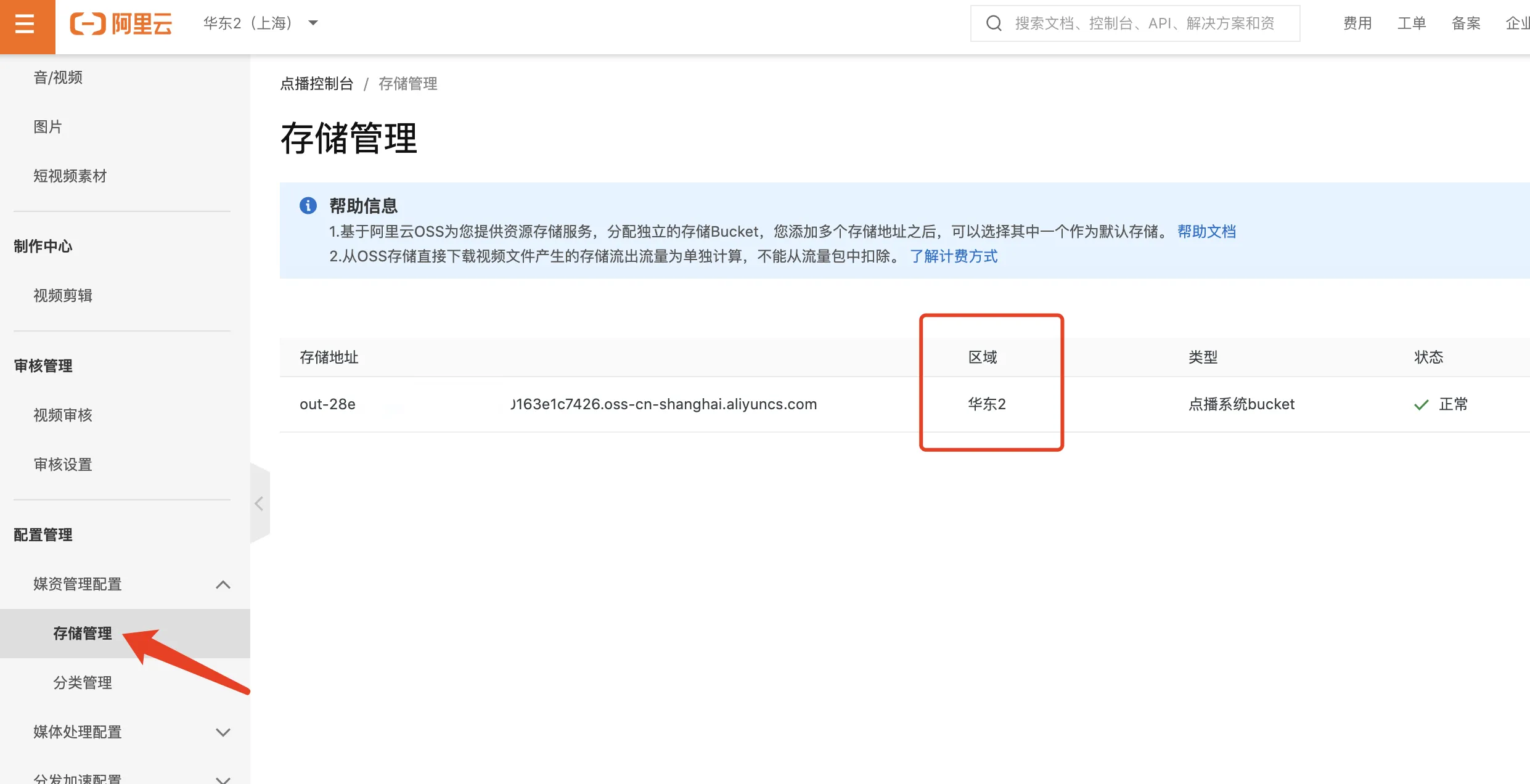Screen dimensions: 1530x784
Task: Click the storage address out-28e cell
Action: pyautogui.click(x=558, y=404)
